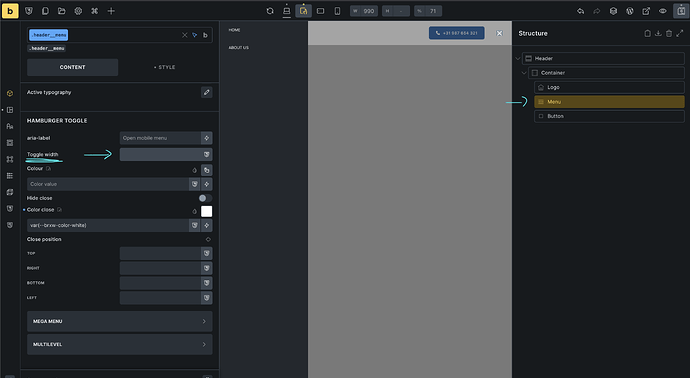Click the blue pointer icon in class field

pyautogui.click(x=195, y=35)
